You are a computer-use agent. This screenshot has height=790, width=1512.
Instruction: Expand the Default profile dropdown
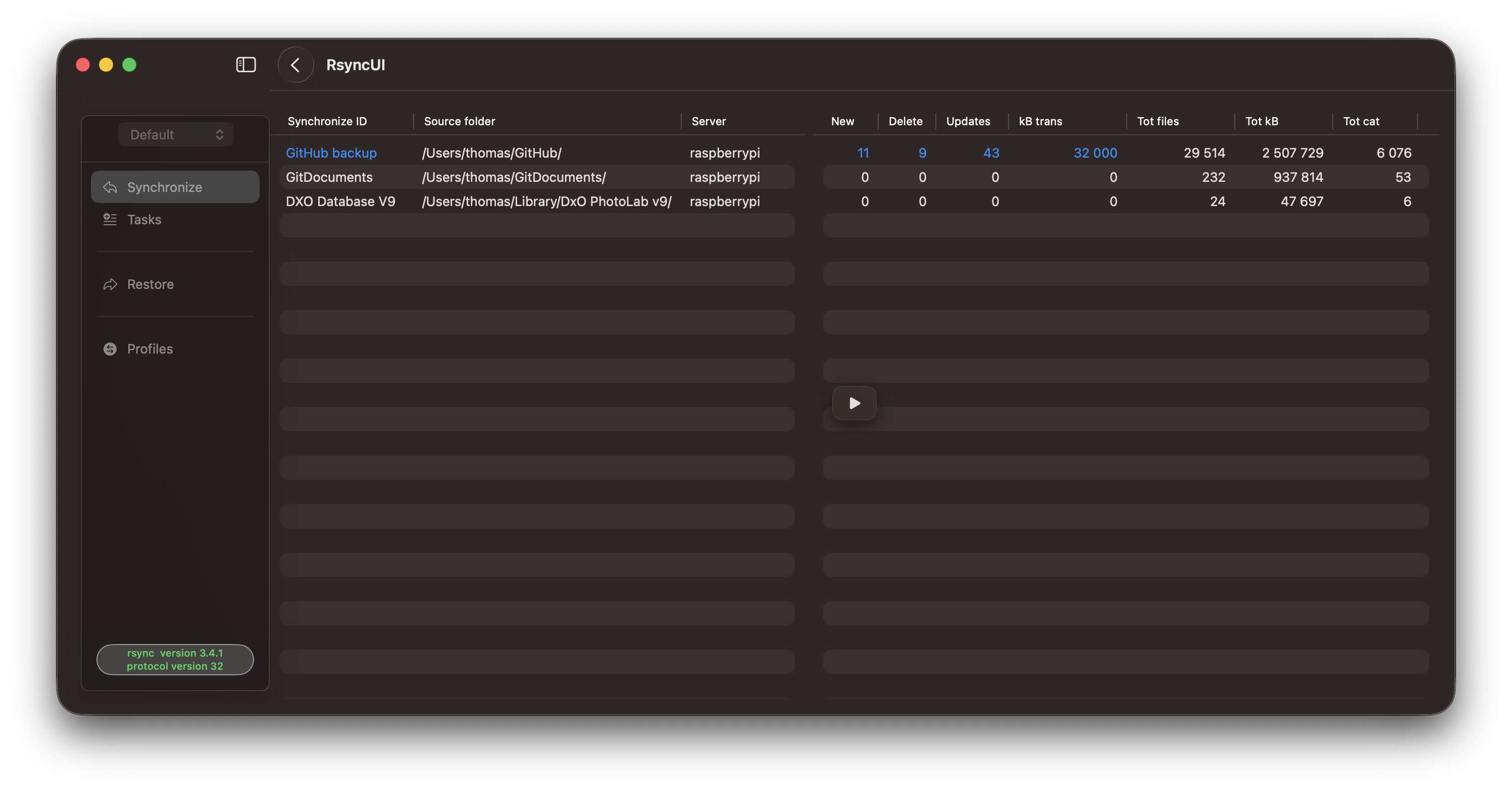pos(175,134)
